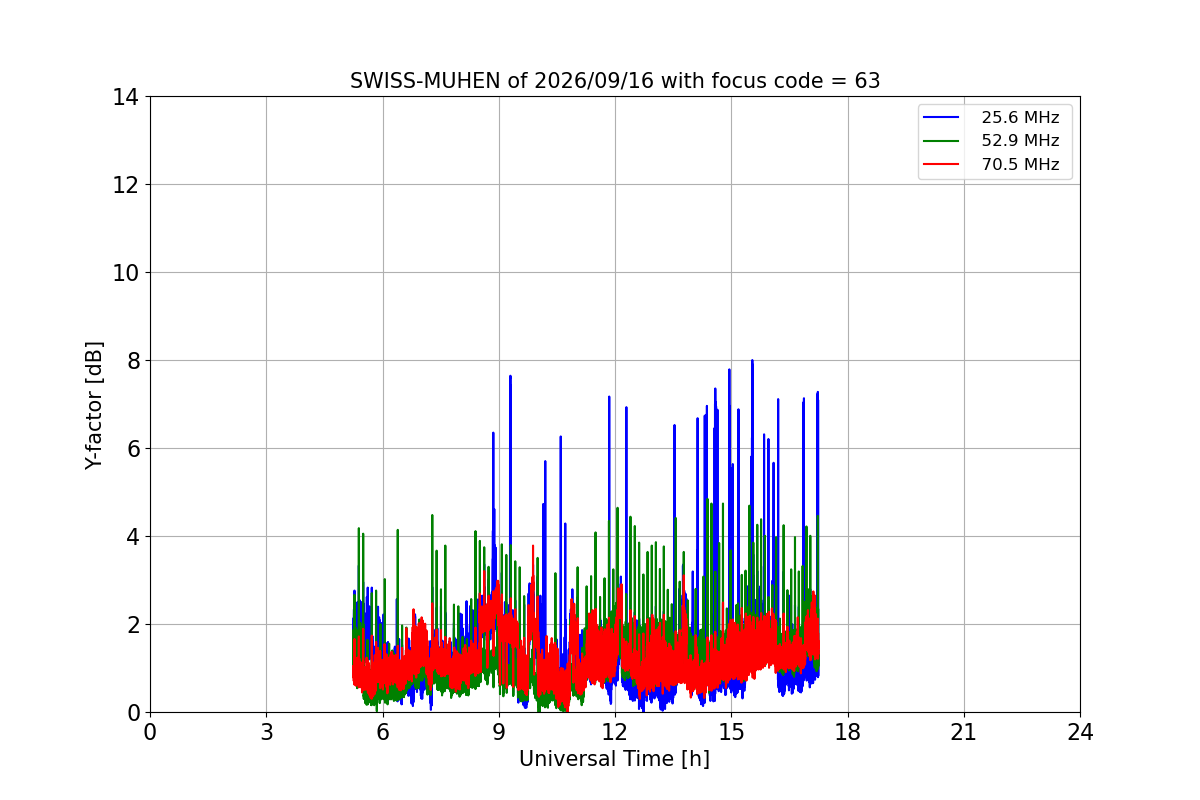Click the x-axis tick label 12
Viewport: 1200px width, 800px height.
click(615, 732)
